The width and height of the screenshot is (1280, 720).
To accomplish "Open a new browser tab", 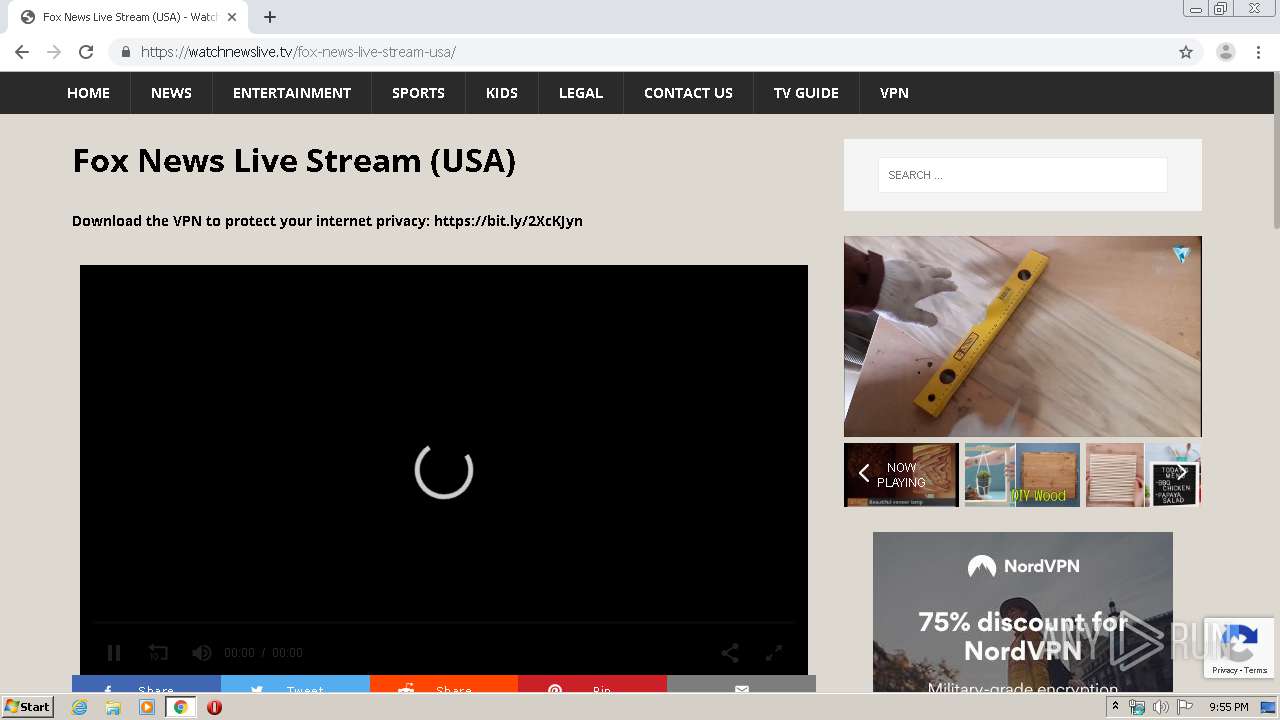I will [270, 17].
